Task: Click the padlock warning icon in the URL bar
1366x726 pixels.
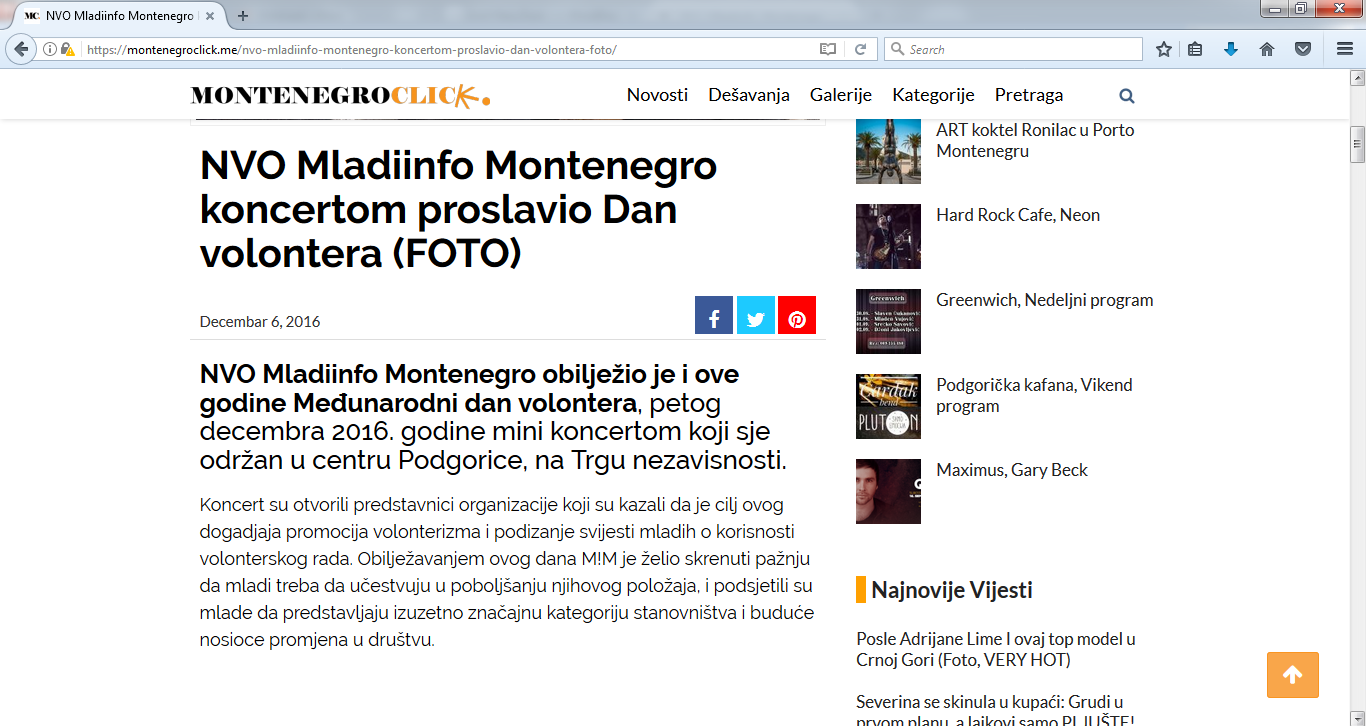Action: [x=67, y=49]
